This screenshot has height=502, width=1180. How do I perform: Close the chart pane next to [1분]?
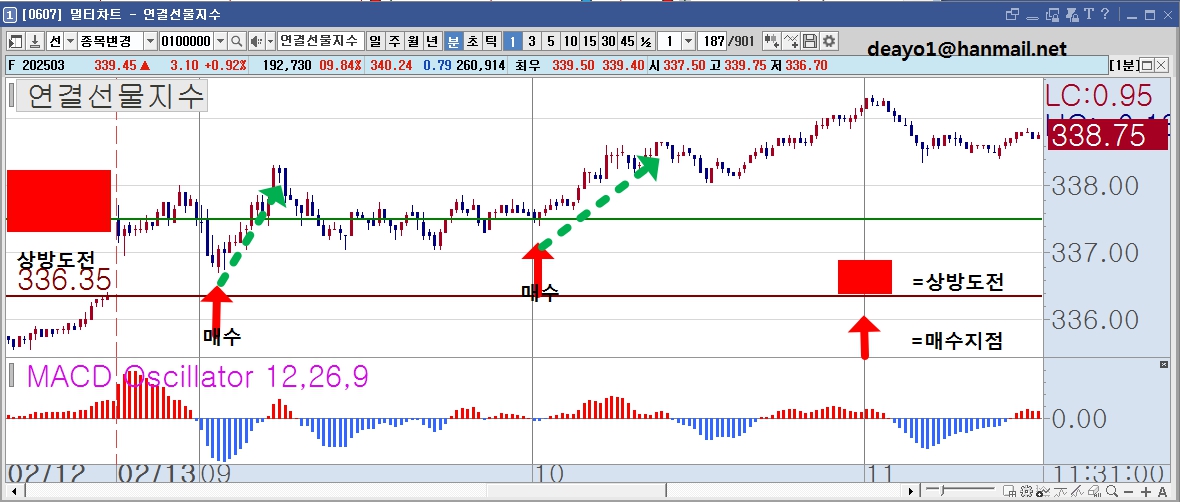click(1162, 65)
